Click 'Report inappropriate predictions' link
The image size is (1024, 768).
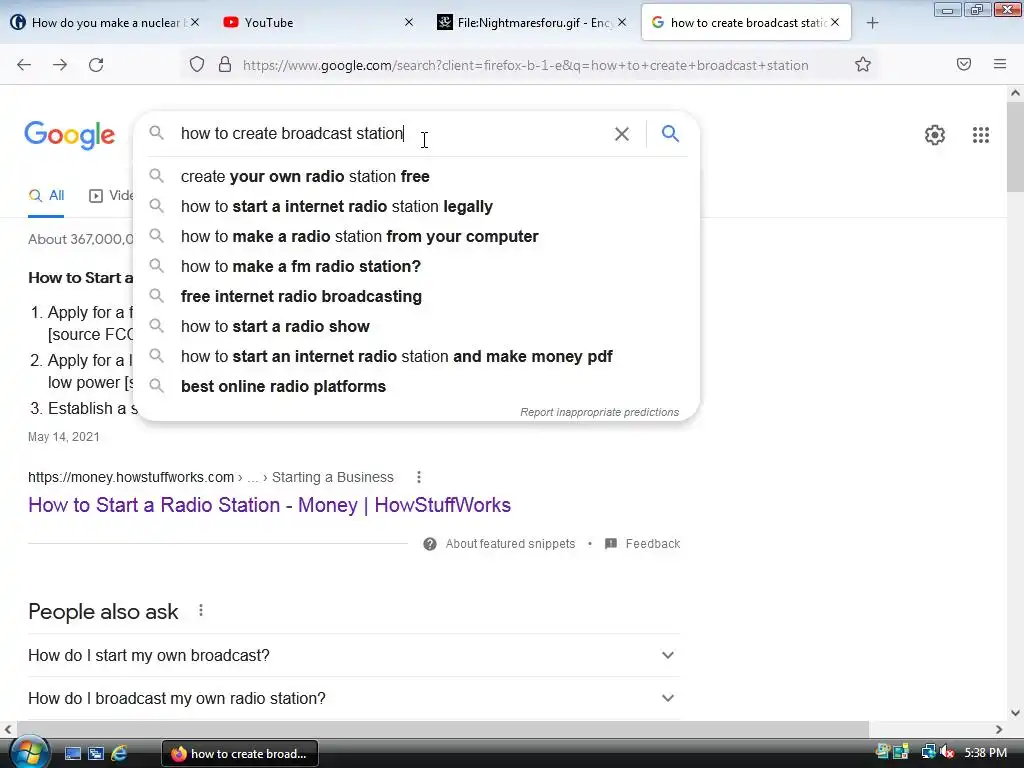click(600, 412)
